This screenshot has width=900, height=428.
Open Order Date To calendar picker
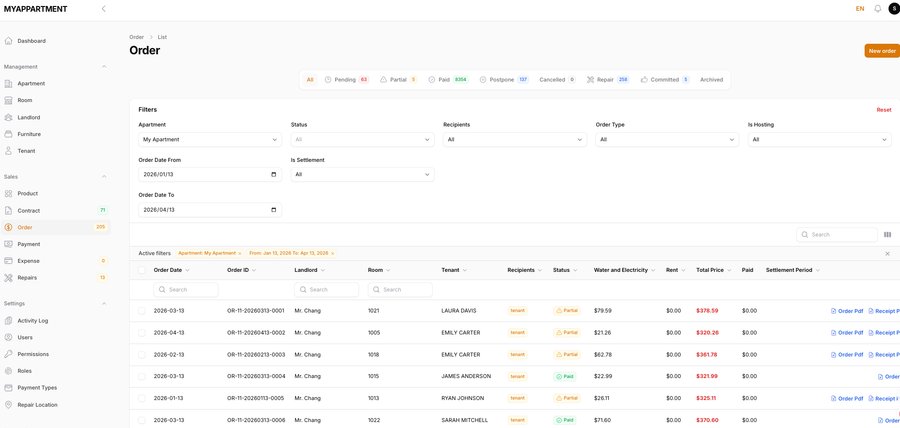point(273,210)
